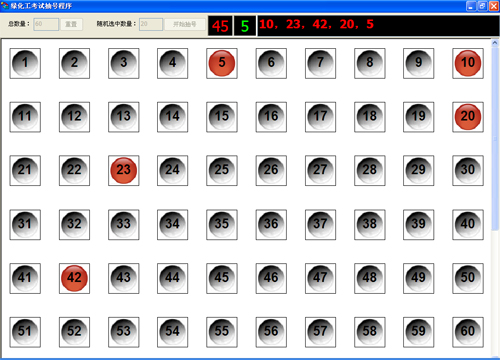
Task: Click the drawn numbers list display
Action: coord(378,25)
